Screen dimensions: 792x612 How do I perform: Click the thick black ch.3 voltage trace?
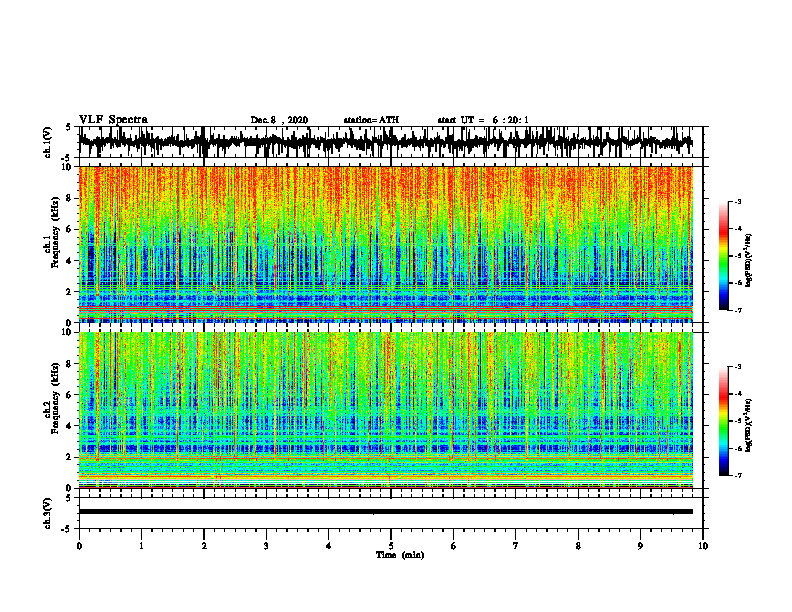[x=385, y=512]
